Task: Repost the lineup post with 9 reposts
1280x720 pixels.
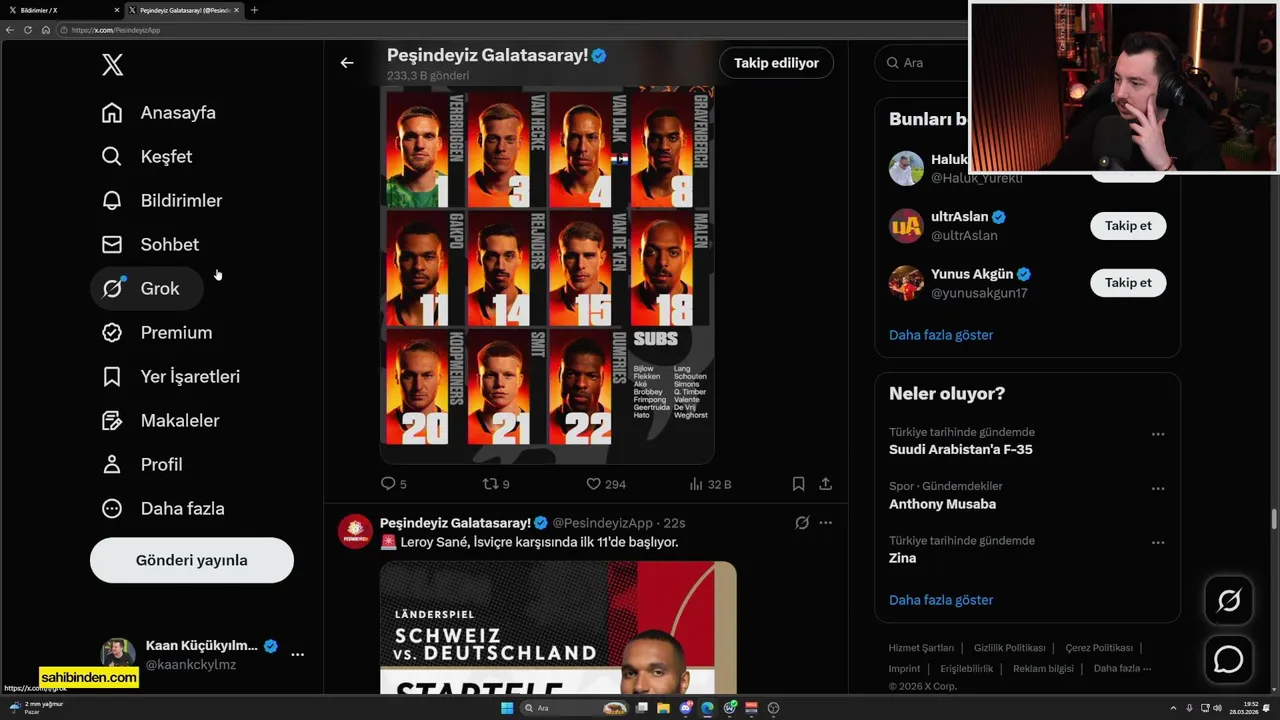Action: [496, 484]
